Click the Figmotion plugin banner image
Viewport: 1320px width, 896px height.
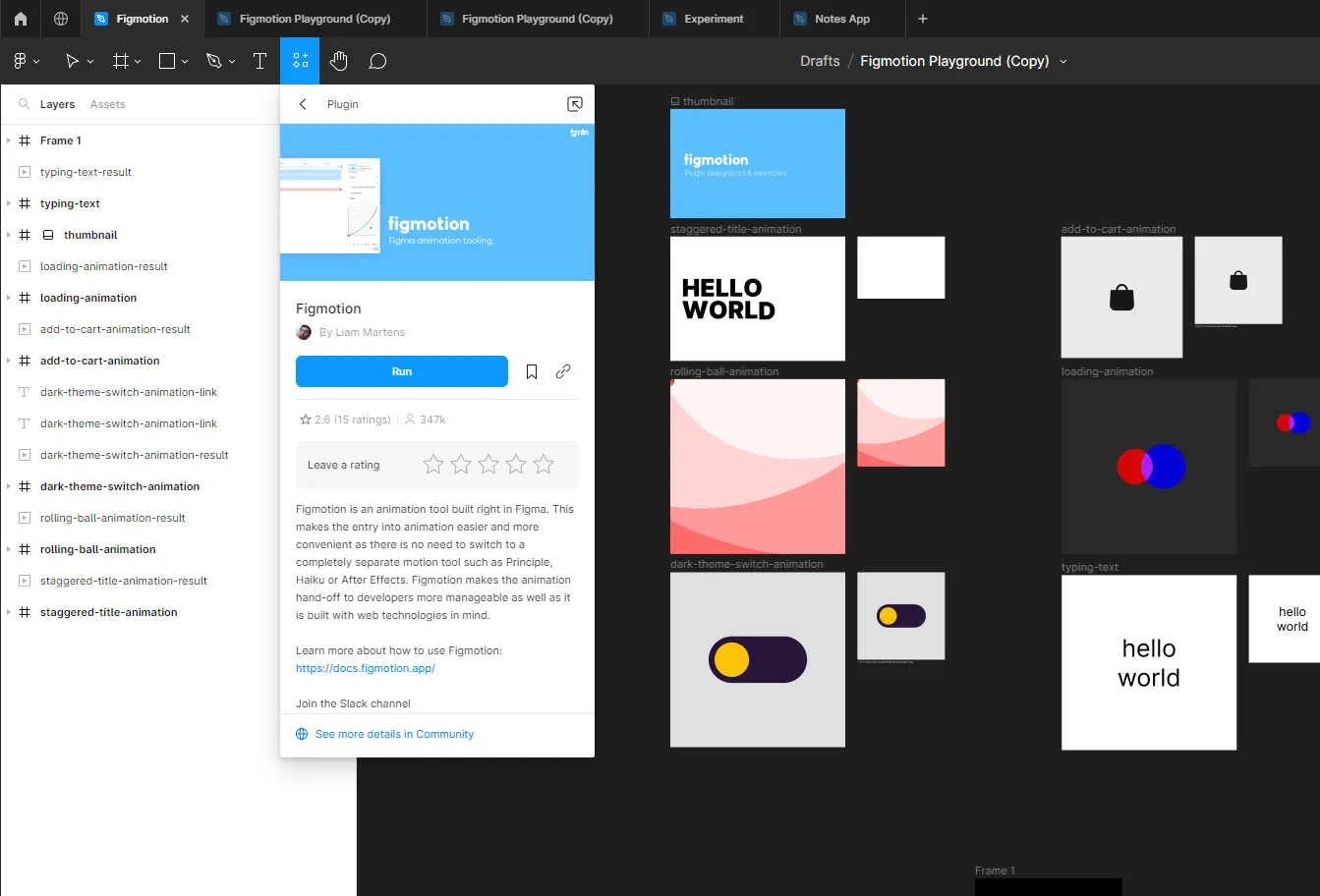437,202
